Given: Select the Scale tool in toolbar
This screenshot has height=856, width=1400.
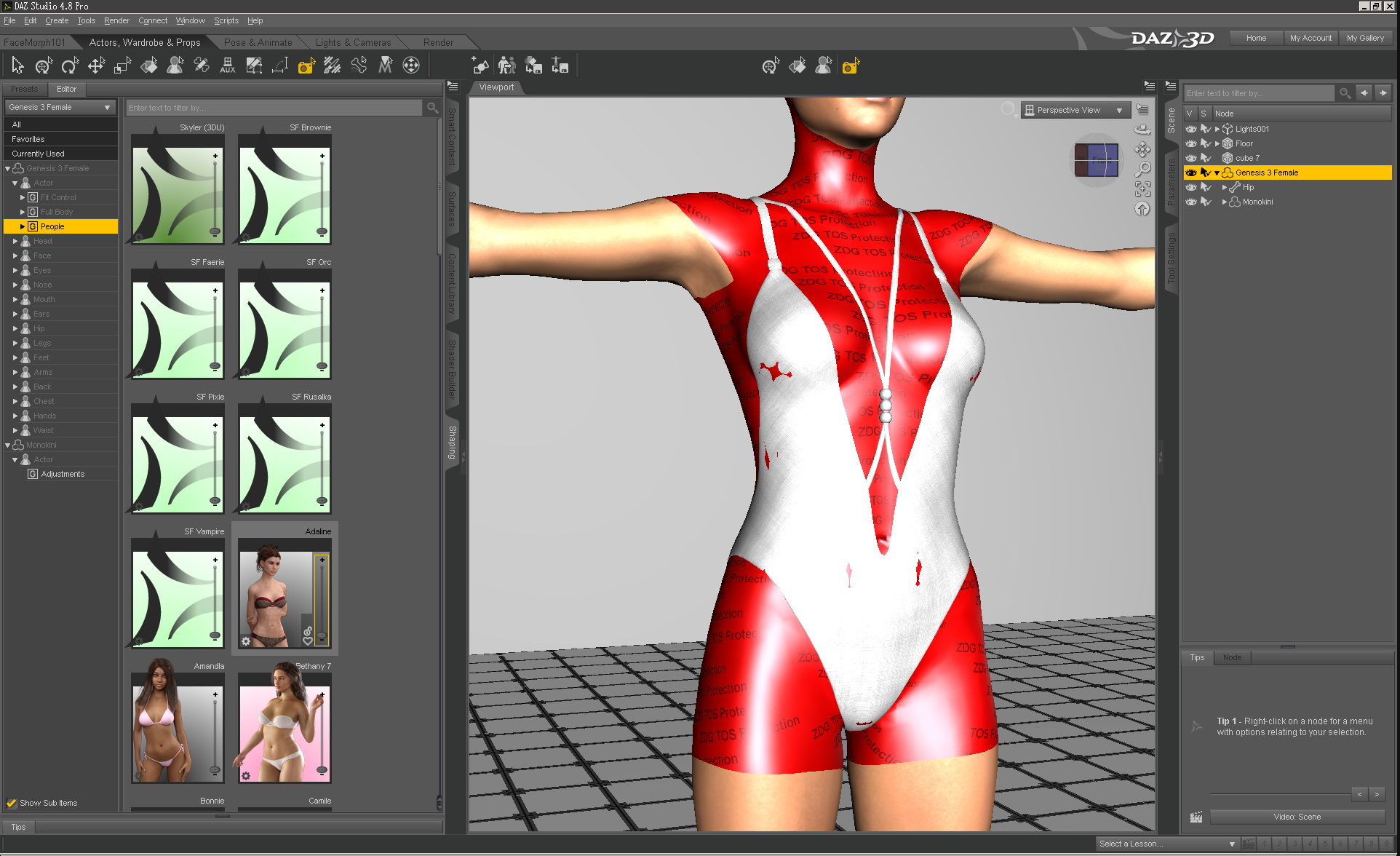Looking at the screenshot, I should pyautogui.click(x=122, y=66).
